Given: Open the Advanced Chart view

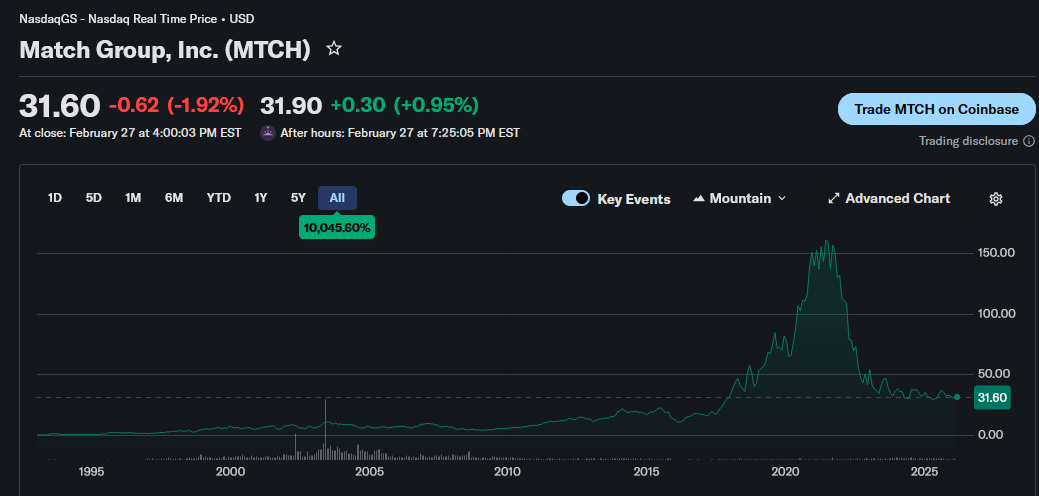Looking at the screenshot, I should click(889, 198).
